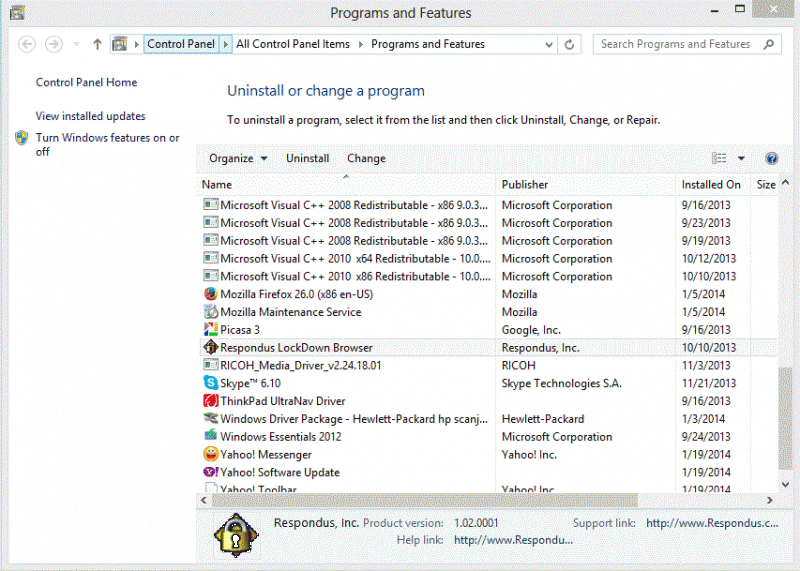
Task: Sort by the Size column header
Action: tap(765, 185)
